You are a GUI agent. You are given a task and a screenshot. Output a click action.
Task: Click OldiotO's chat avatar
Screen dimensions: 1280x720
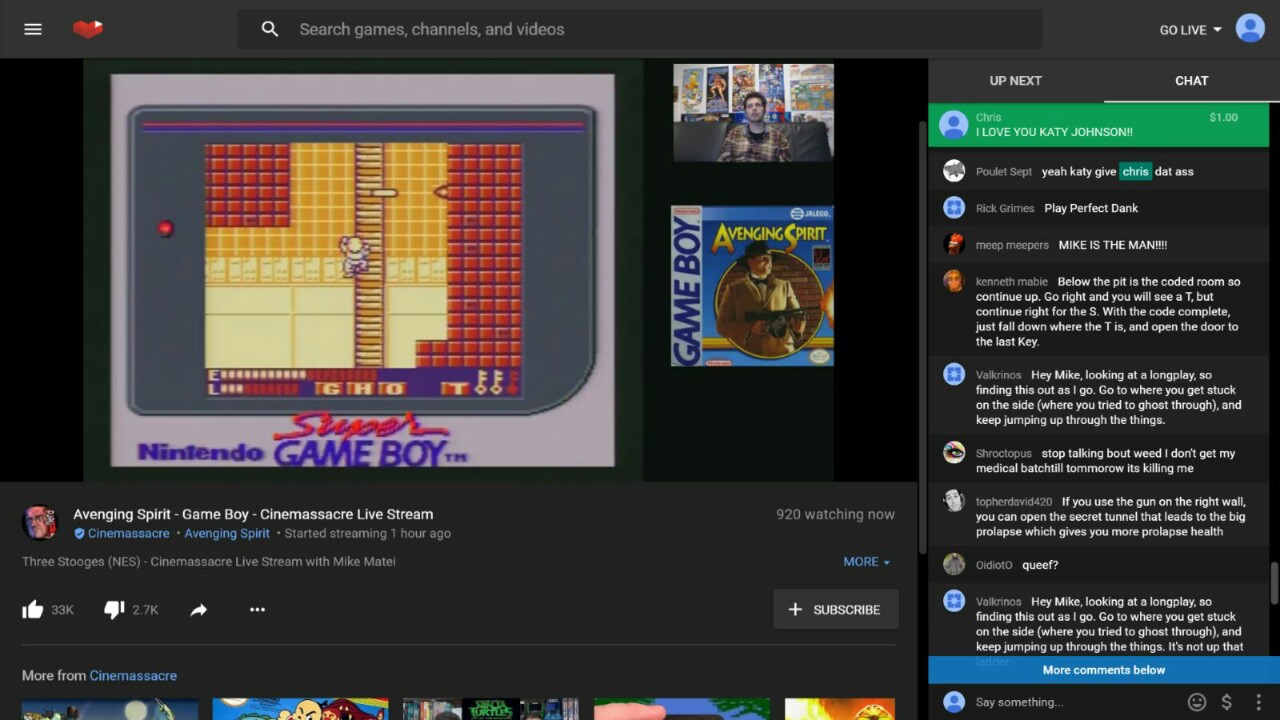pyautogui.click(x=954, y=564)
